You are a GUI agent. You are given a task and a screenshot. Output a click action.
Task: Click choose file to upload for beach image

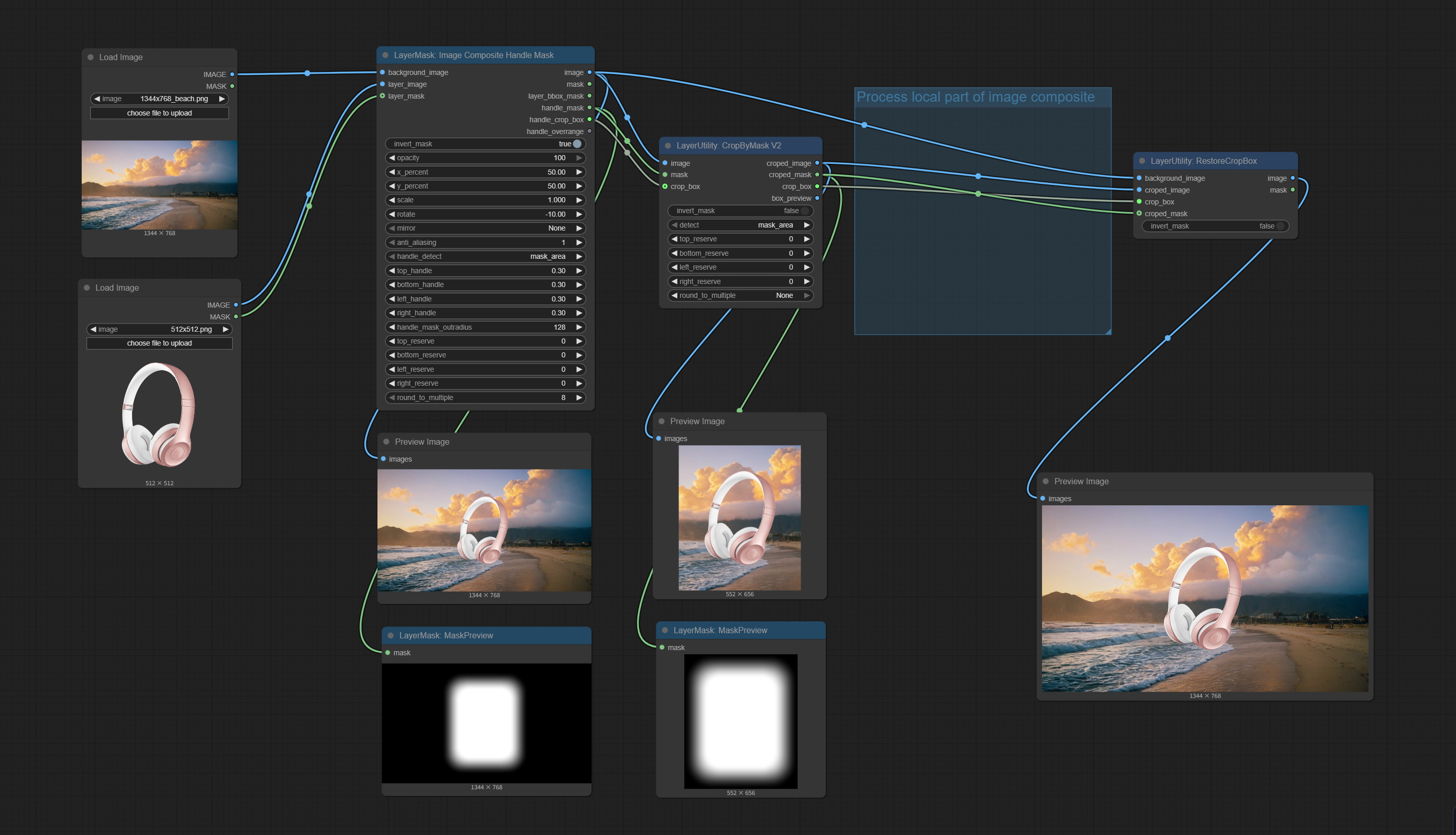point(159,113)
